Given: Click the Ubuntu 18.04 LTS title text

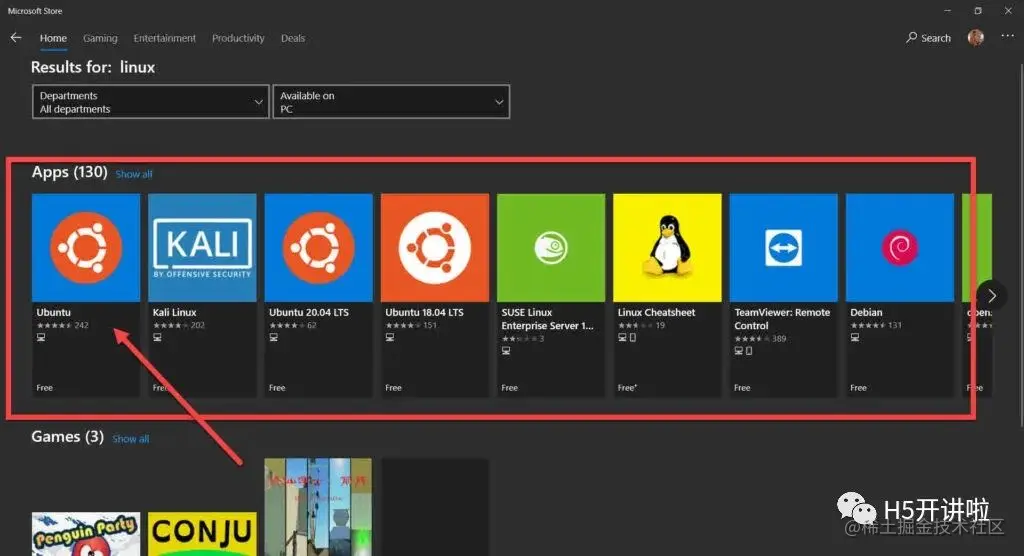Looking at the screenshot, I should pos(424,312).
